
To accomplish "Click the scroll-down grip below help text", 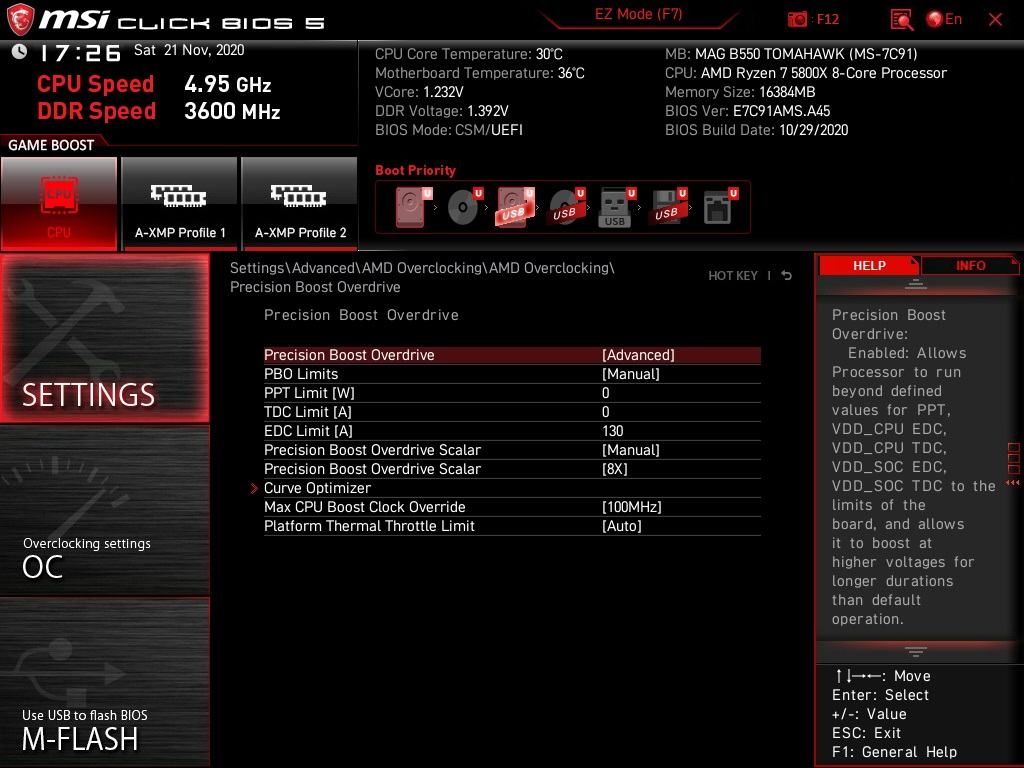I will (x=916, y=652).
